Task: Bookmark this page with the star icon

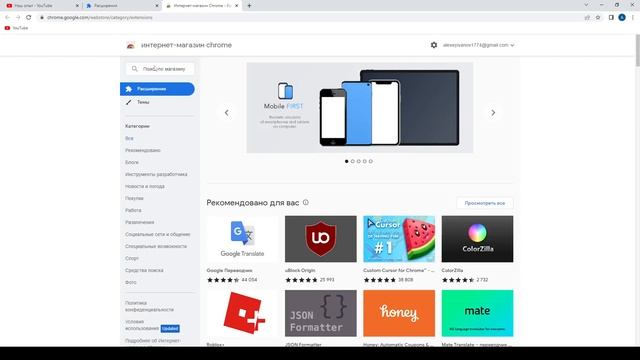Action: tap(598, 18)
